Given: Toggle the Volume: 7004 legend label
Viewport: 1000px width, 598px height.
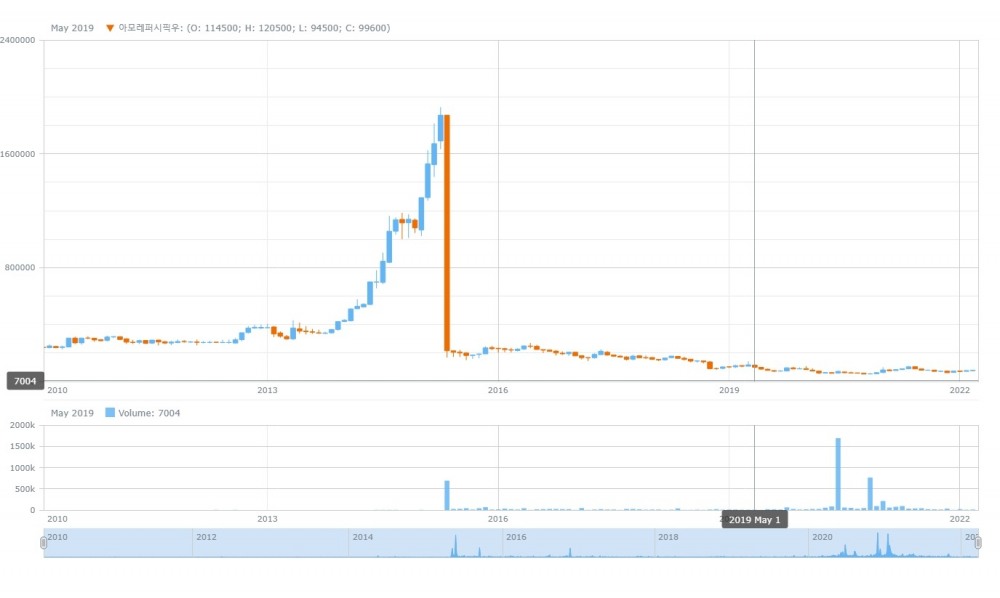Looking at the screenshot, I should (149, 413).
